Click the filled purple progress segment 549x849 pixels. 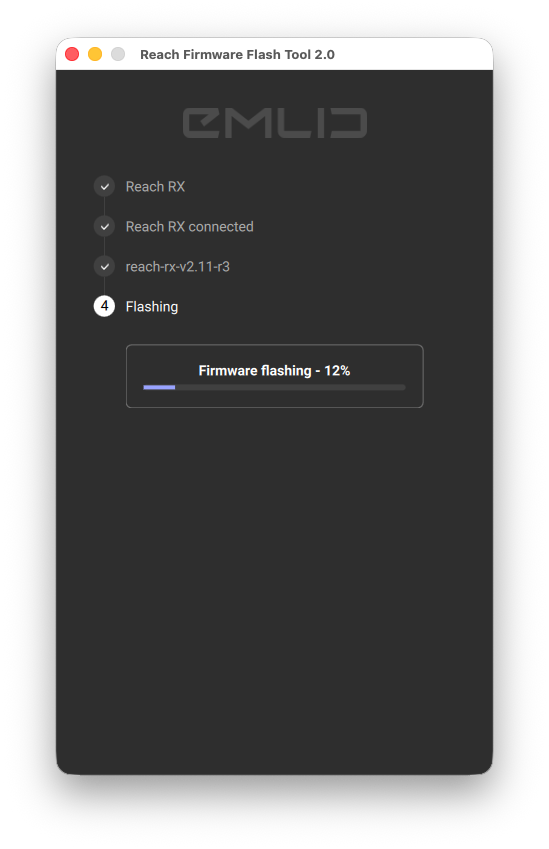(x=159, y=387)
